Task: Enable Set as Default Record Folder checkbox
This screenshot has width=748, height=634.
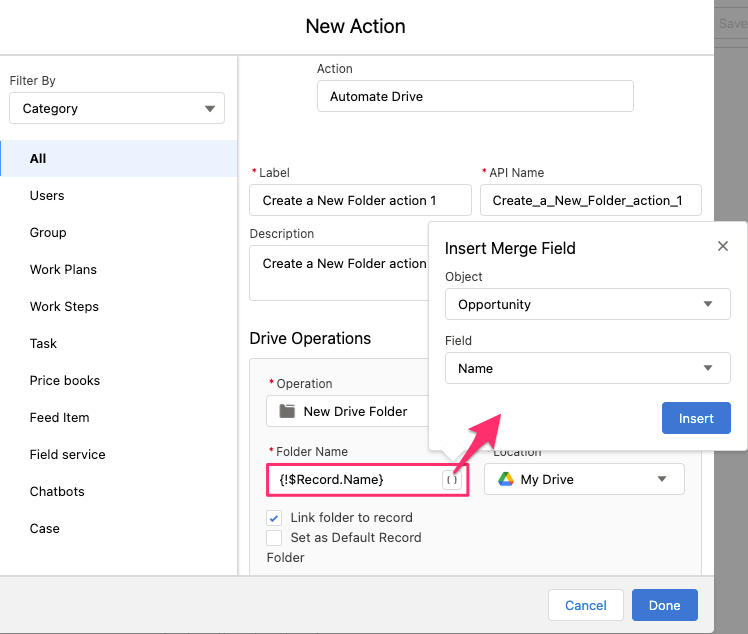Action: coord(274,538)
